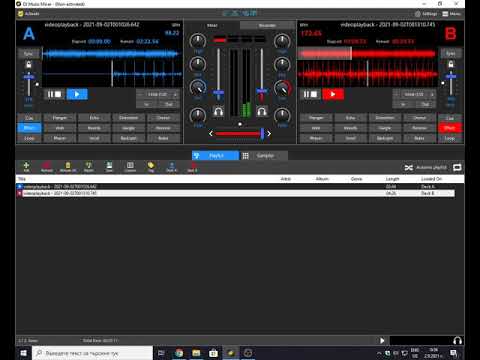Toggle Sync on Deck A
The image size is (480, 360).
click(29, 53)
